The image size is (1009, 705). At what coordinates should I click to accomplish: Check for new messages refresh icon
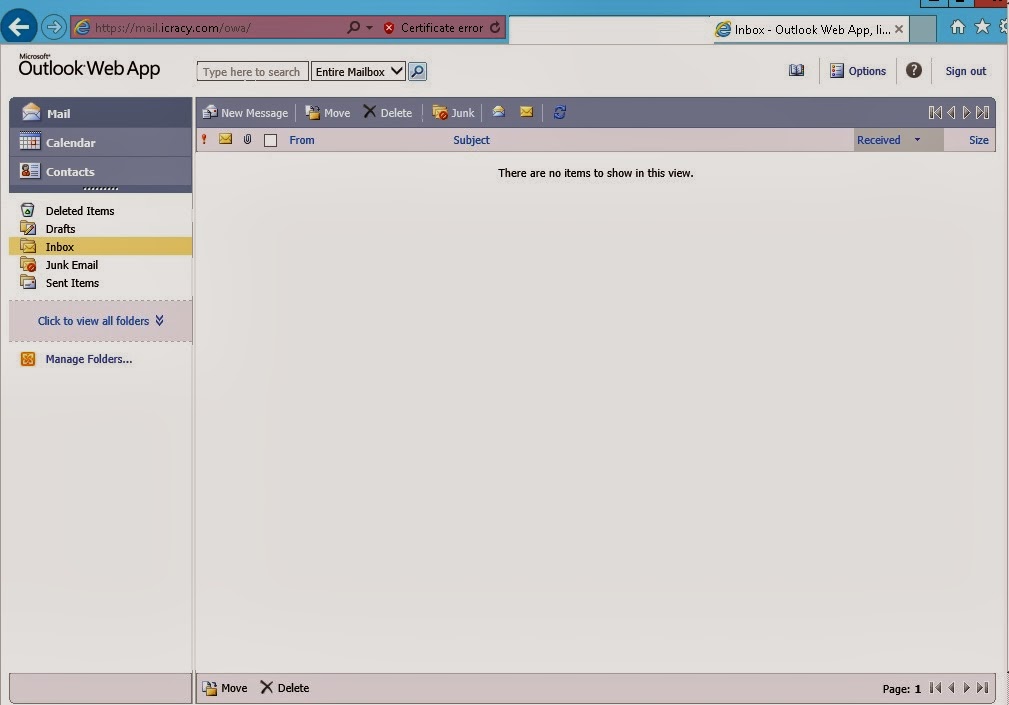[x=559, y=113]
